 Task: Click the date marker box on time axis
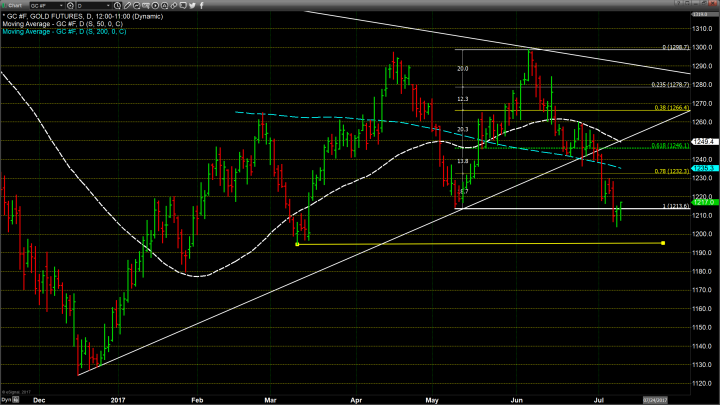point(655,400)
